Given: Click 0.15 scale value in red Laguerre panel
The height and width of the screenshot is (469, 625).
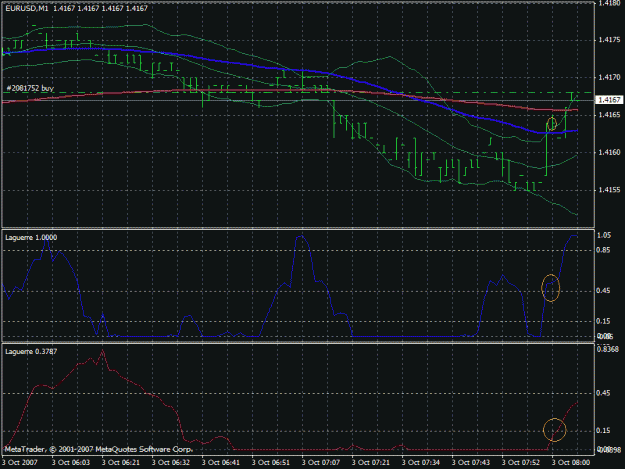Looking at the screenshot, I should 604,431.
